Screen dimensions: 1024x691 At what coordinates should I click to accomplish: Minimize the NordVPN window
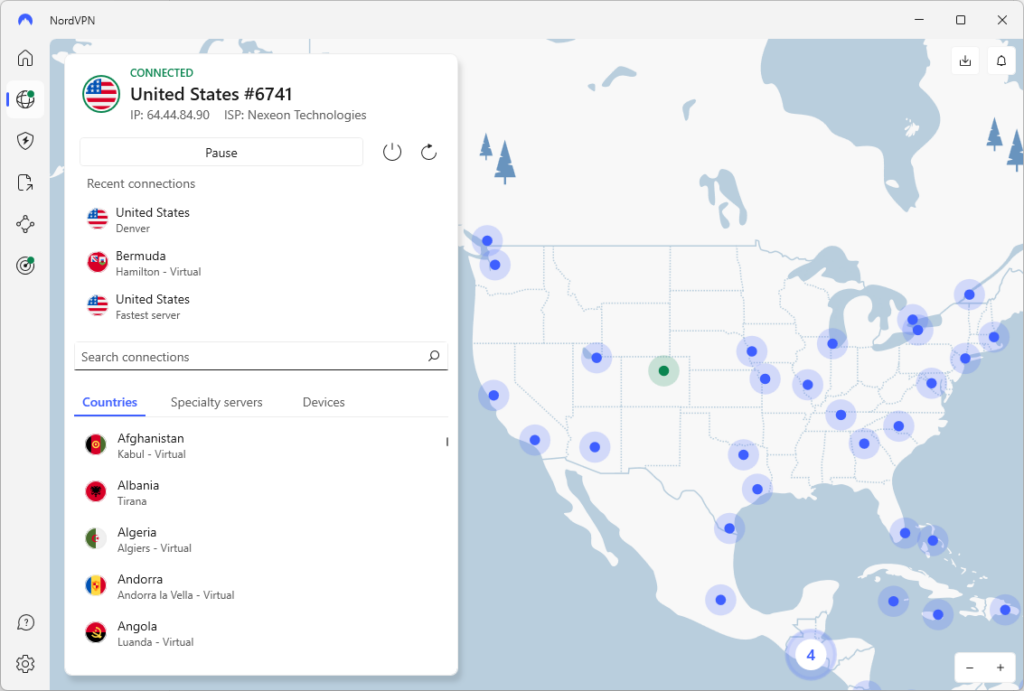coord(919,20)
